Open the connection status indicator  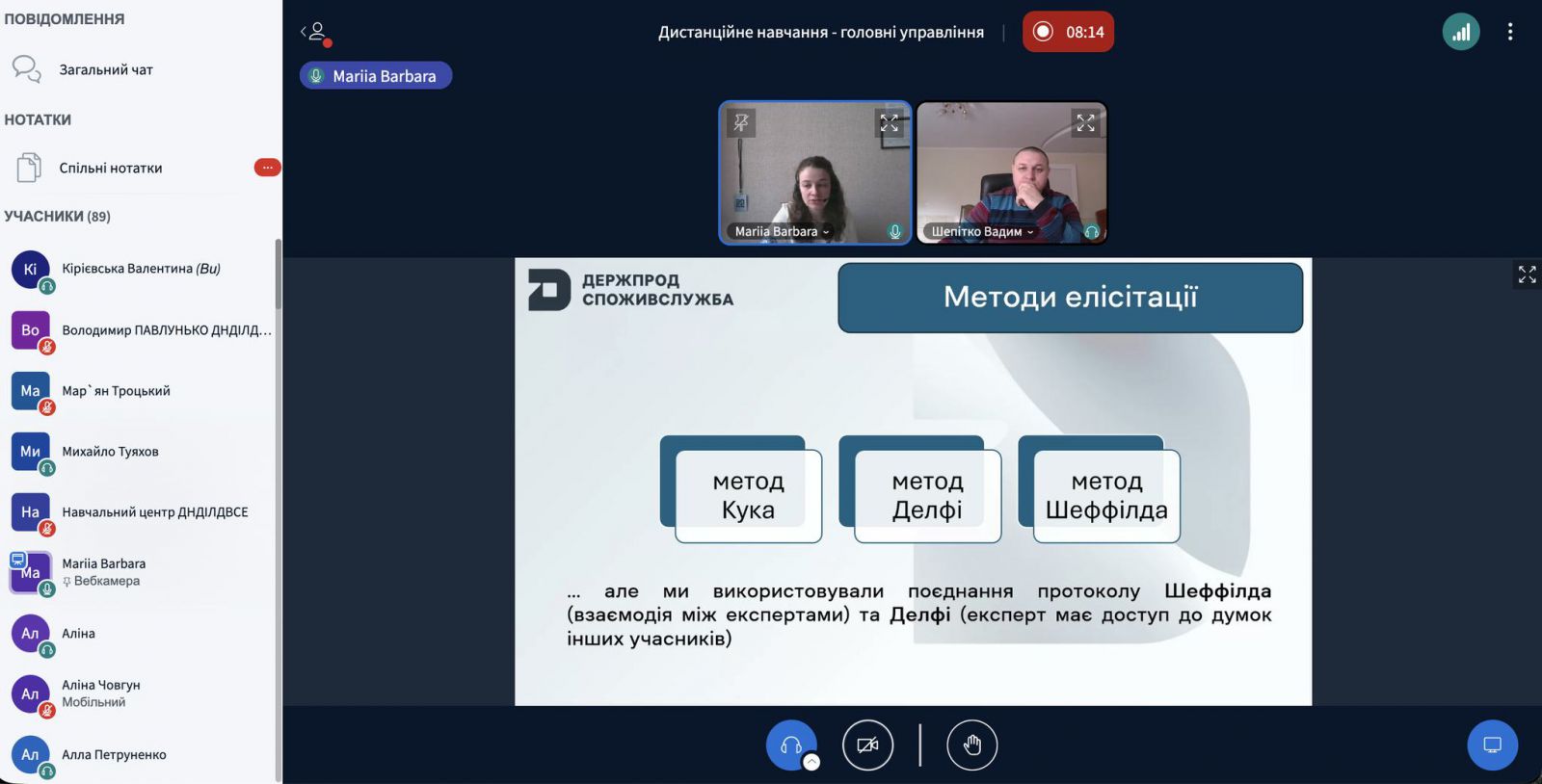tap(1460, 32)
